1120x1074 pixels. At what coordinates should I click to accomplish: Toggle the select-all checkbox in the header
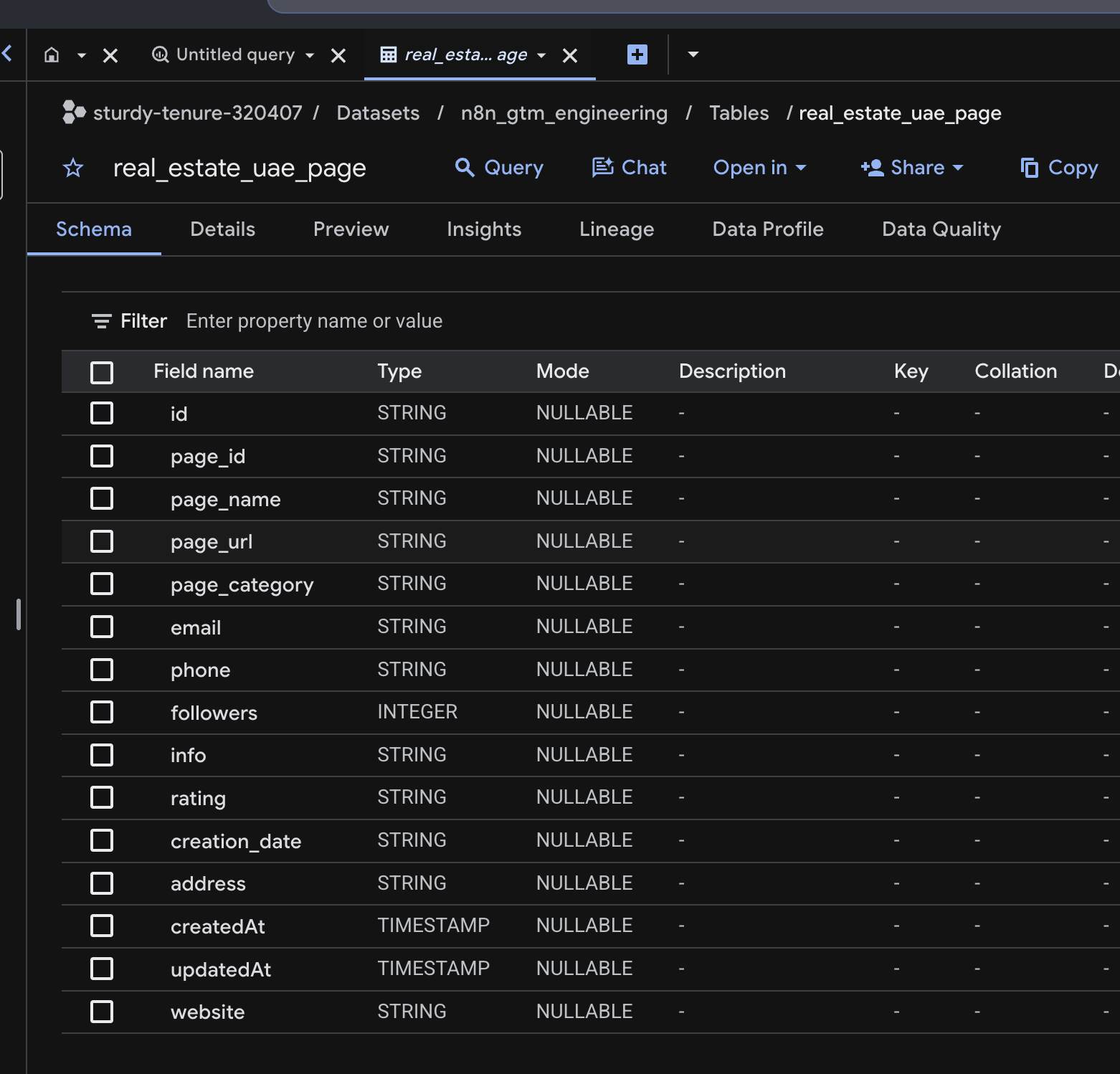pyautogui.click(x=102, y=372)
